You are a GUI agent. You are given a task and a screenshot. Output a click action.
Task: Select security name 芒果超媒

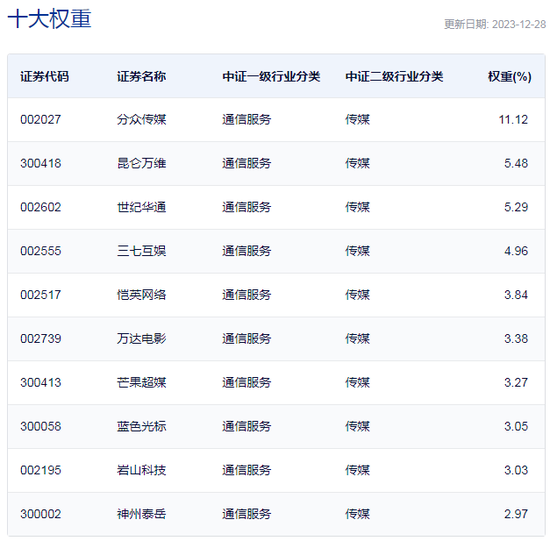141,383
